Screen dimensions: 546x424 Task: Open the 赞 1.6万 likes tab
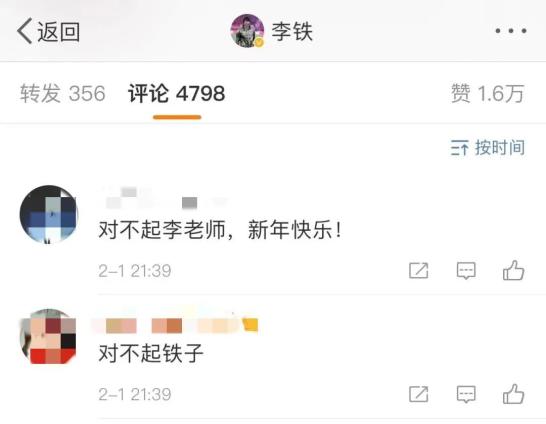pyautogui.click(x=488, y=93)
